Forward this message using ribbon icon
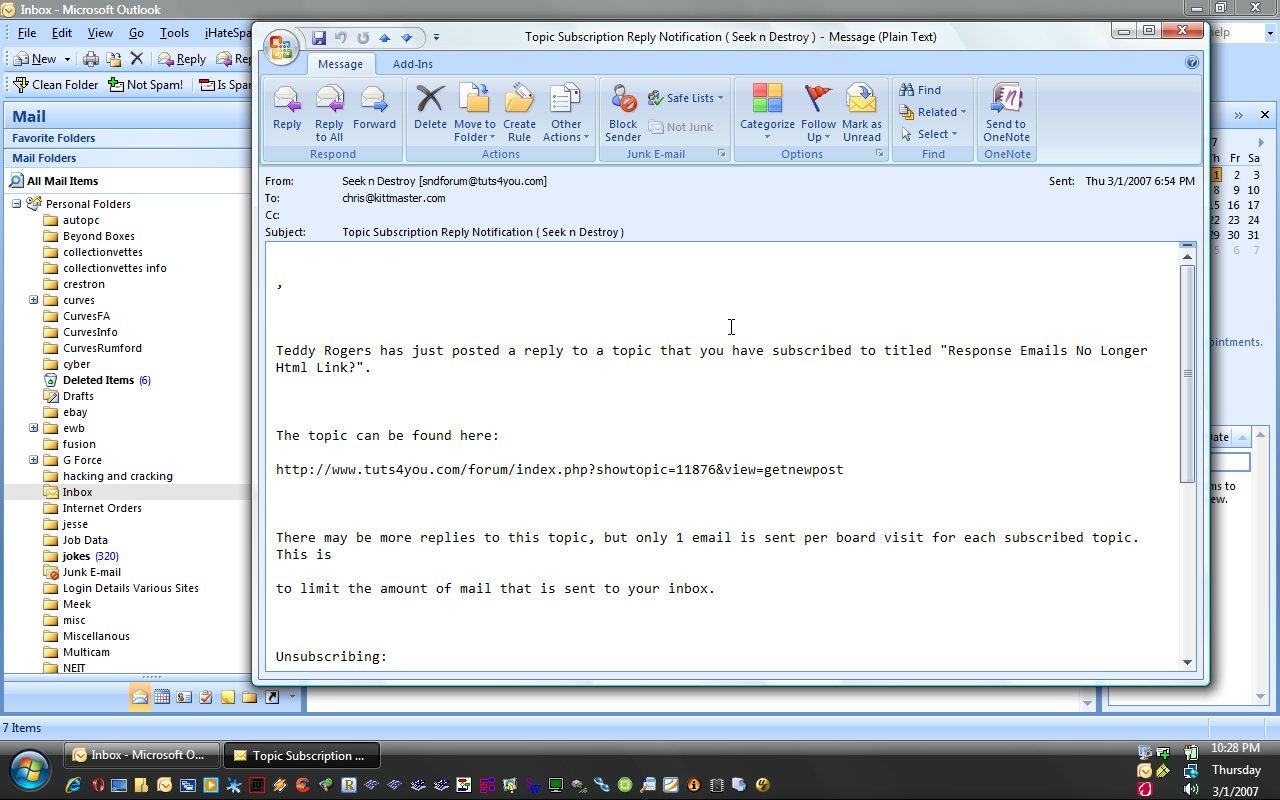1280x800 pixels. point(374,108)
